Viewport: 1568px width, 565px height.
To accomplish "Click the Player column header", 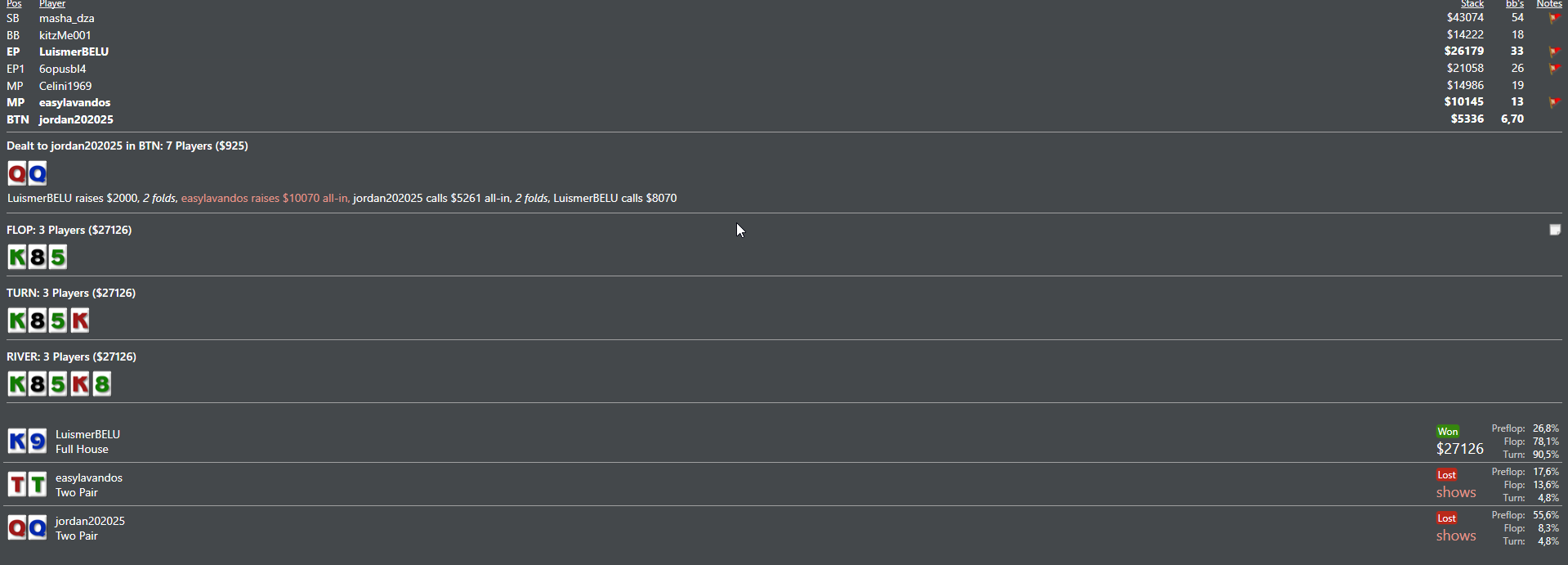I will [x=51, y=4].
